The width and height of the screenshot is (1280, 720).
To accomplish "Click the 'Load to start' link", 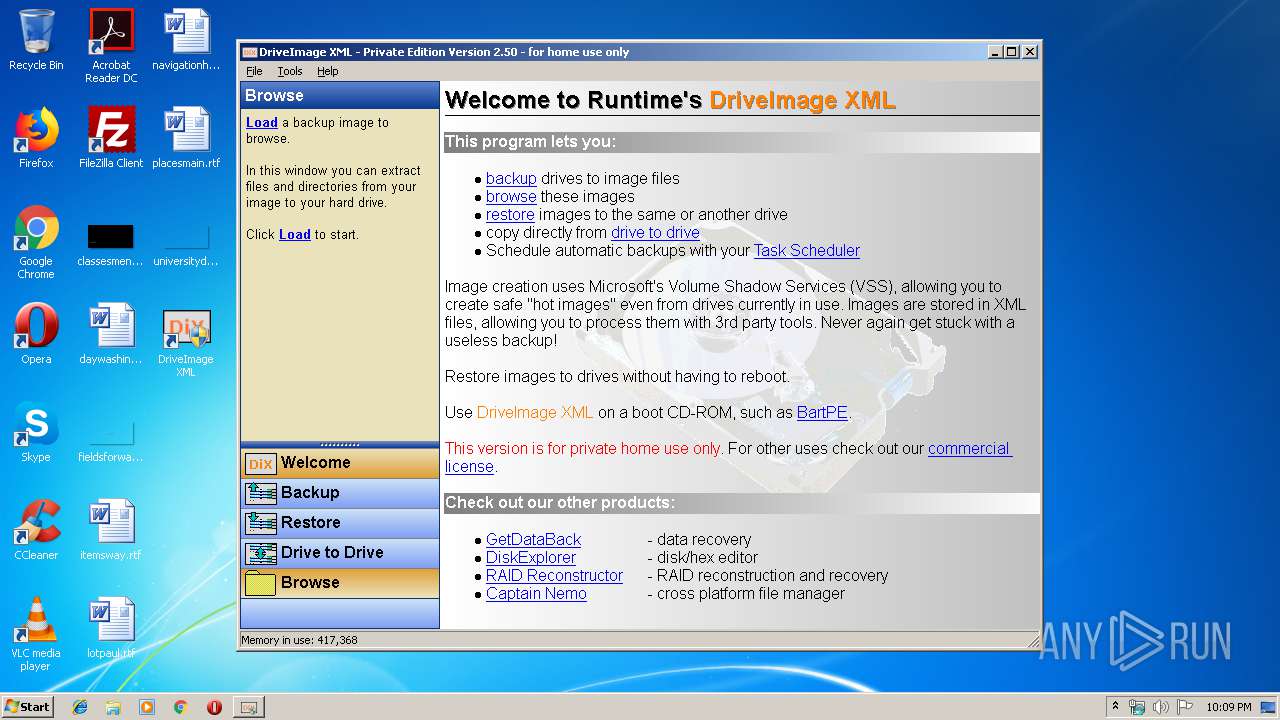I will pyautogui.click(x=295, y=235).
